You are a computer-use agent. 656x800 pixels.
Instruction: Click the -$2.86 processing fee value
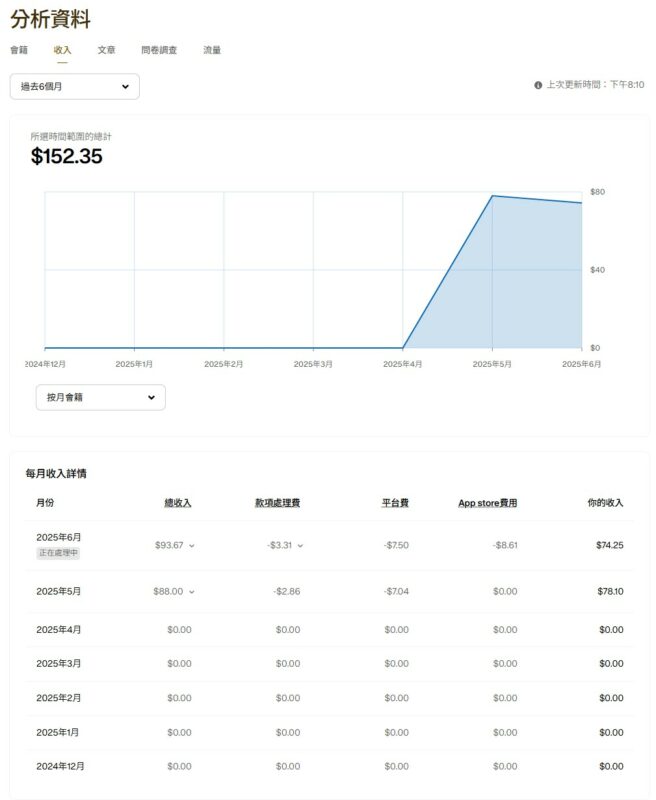click(287, 591)
